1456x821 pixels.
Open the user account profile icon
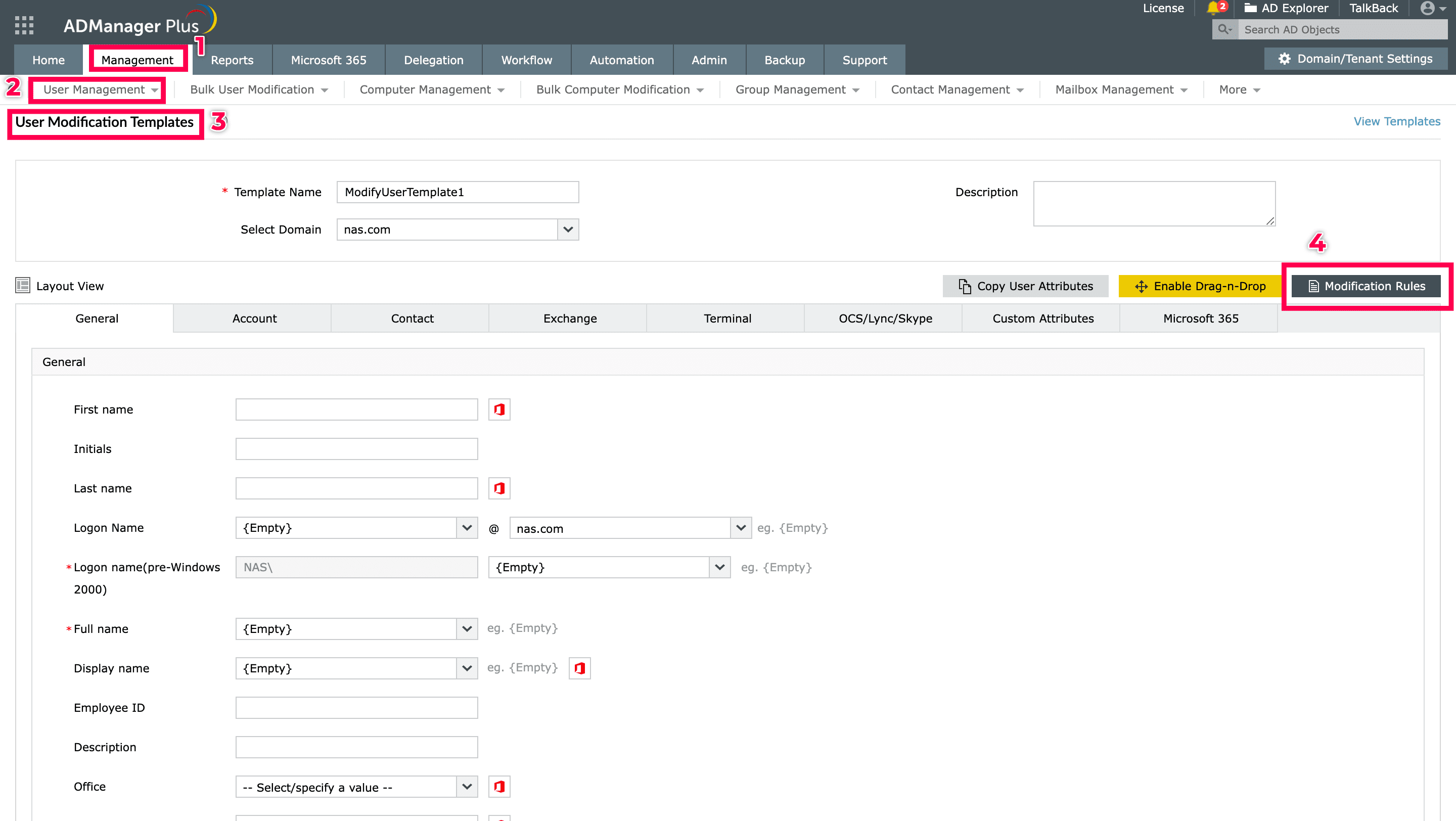pos(1428,8)
